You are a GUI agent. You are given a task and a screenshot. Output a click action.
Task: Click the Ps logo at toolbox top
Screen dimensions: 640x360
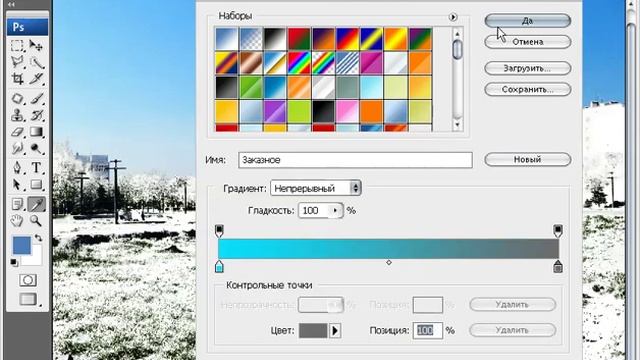pos(27,27)
